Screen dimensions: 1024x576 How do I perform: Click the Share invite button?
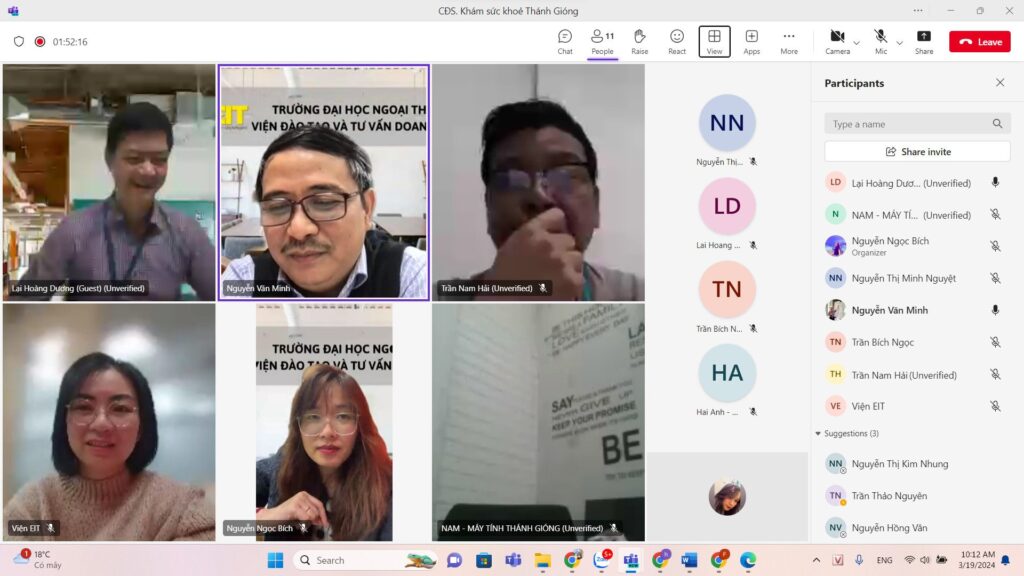tap(917, 152)
